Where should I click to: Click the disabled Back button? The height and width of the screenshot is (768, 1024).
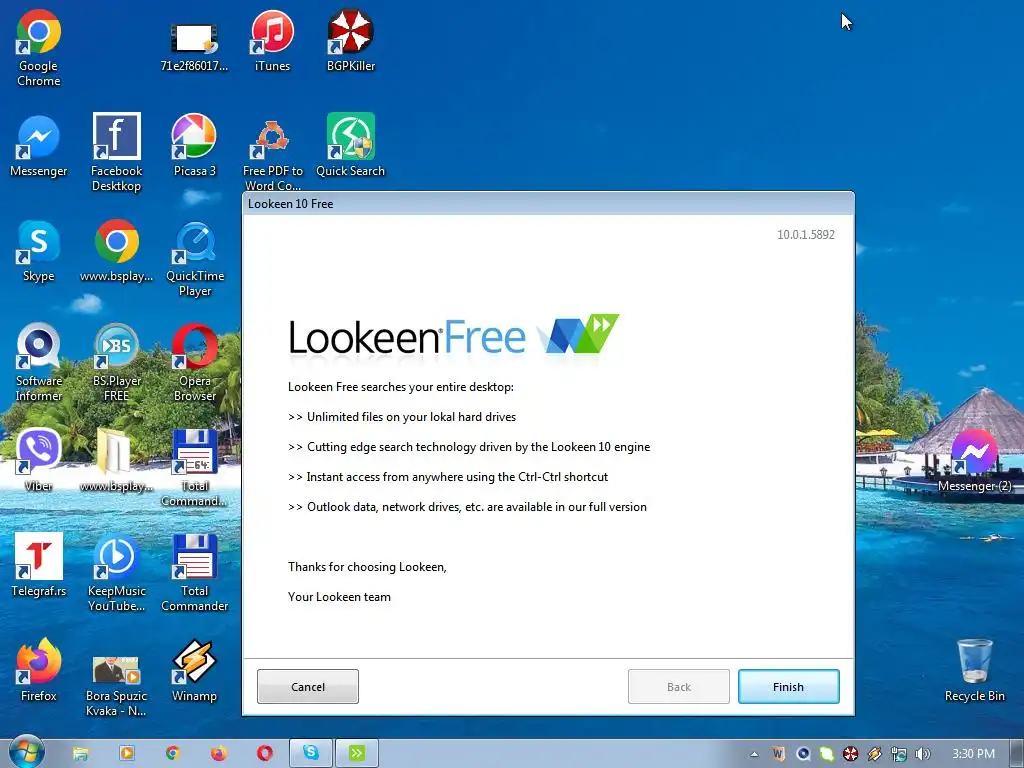(679, 686)
